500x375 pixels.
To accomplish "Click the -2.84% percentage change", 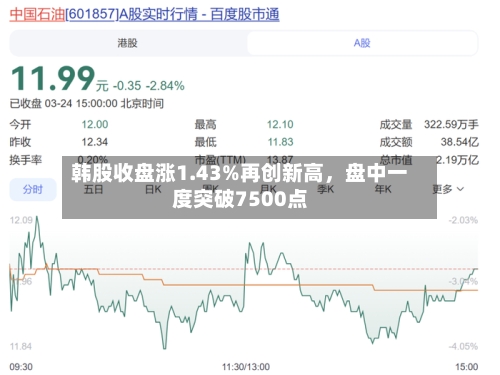I will click(165, 86).
